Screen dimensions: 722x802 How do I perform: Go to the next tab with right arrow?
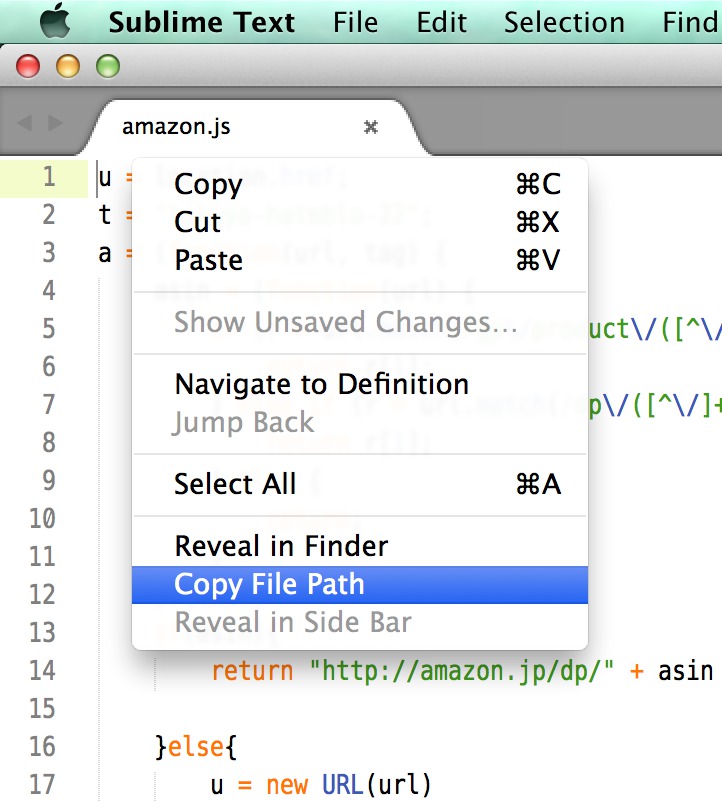click(55, 123)
